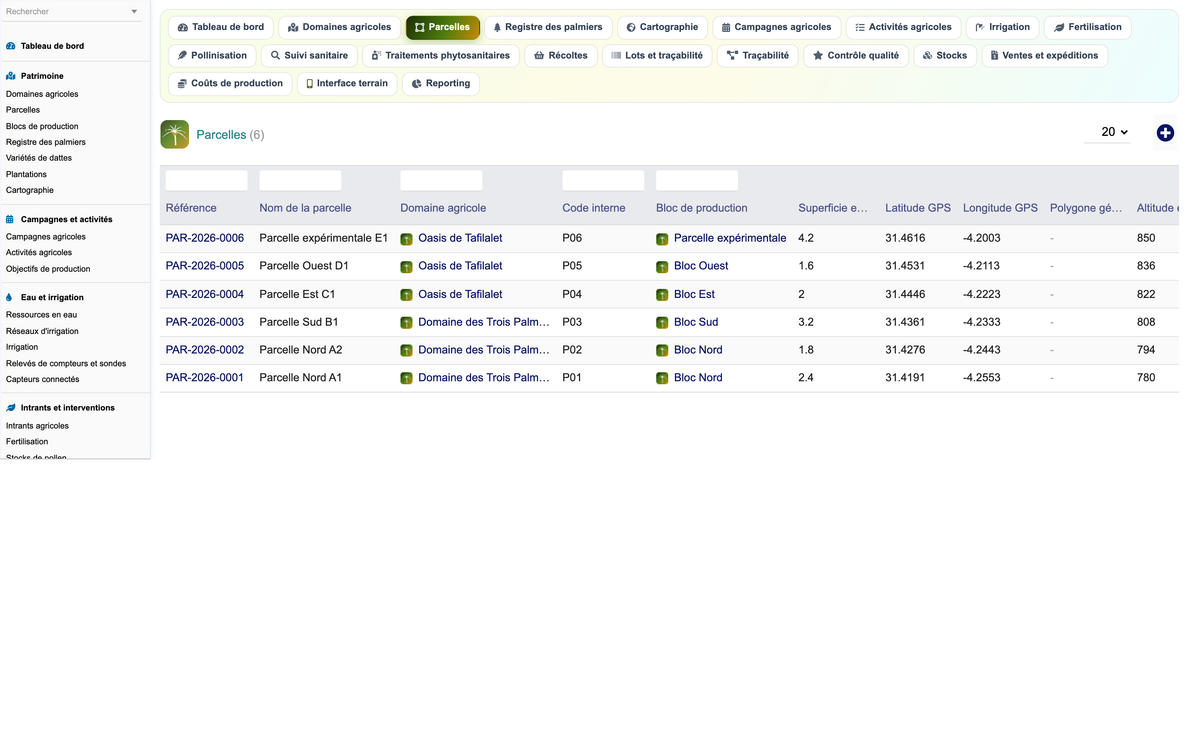The height and width of the screenshot is (743, 1200).
Task: Open record PAR-2026-0002
Action: 205,350
